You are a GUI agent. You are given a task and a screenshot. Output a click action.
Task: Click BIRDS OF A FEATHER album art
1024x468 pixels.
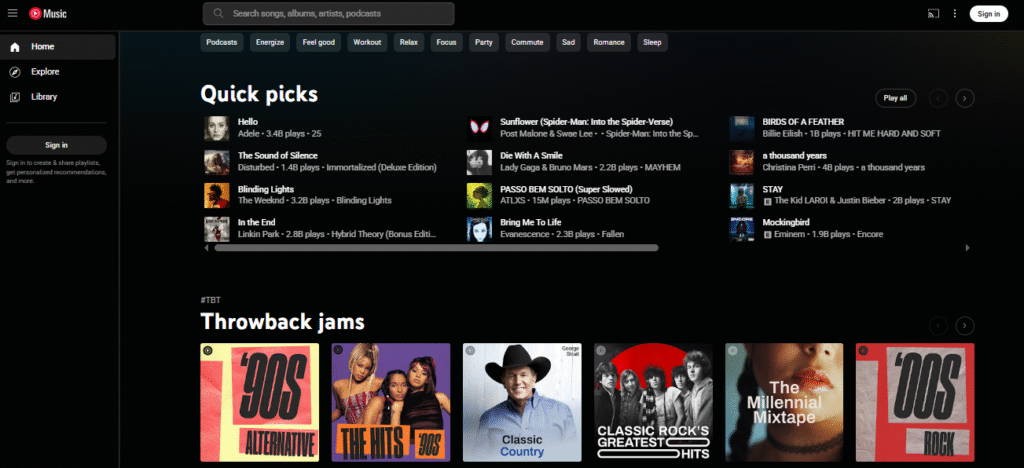(742, 128)
